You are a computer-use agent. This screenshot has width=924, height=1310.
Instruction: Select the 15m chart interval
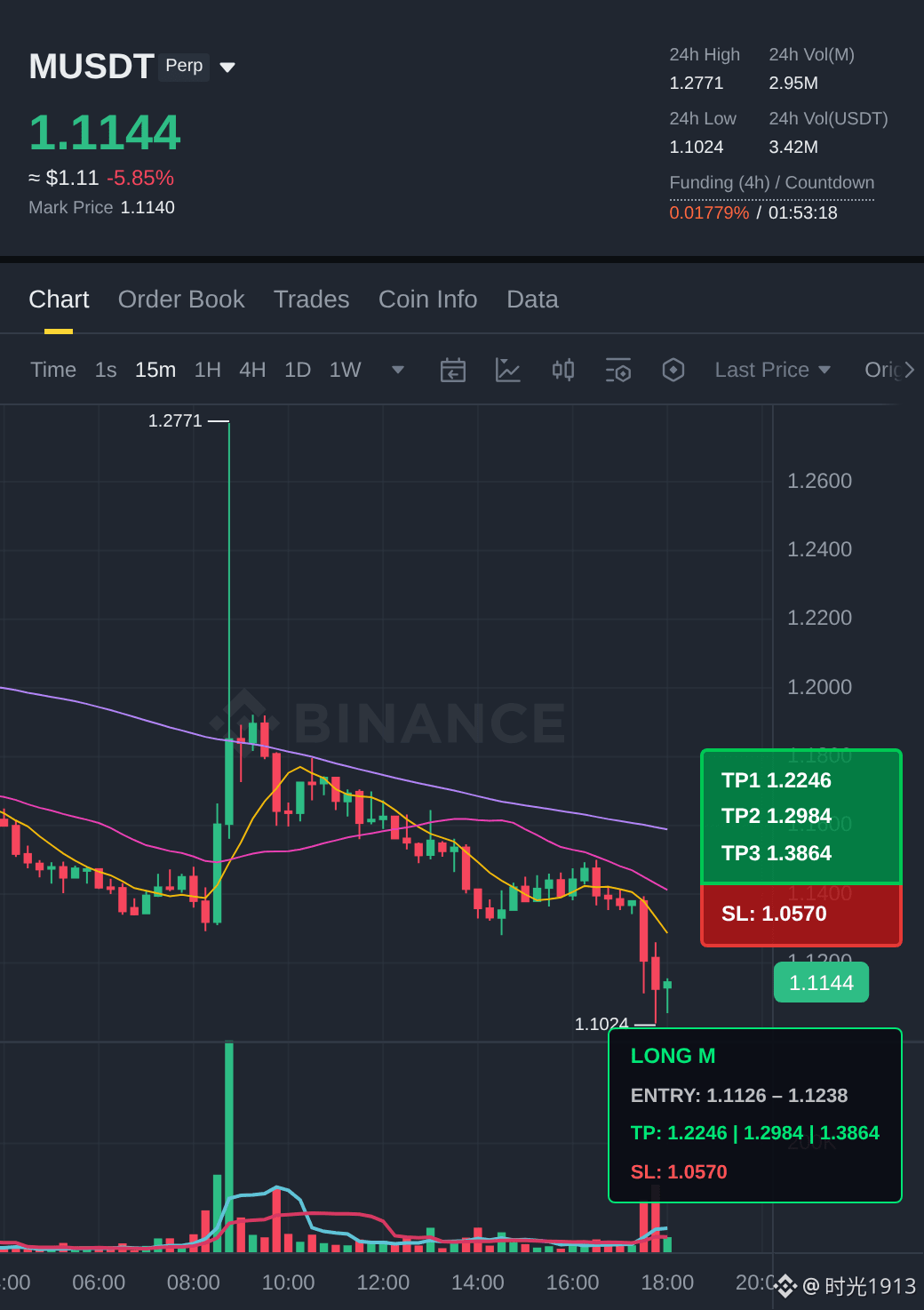[155, 370]
